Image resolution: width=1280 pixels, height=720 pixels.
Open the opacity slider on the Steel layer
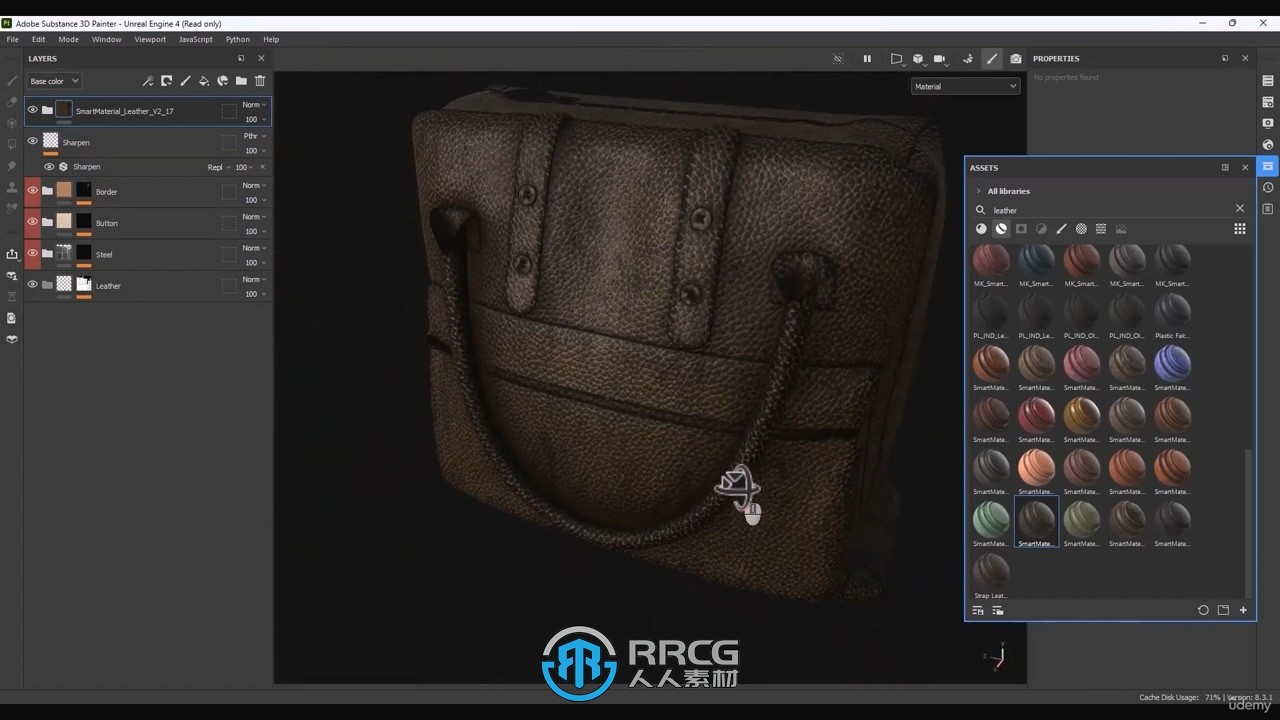click(x=254, y=262)
